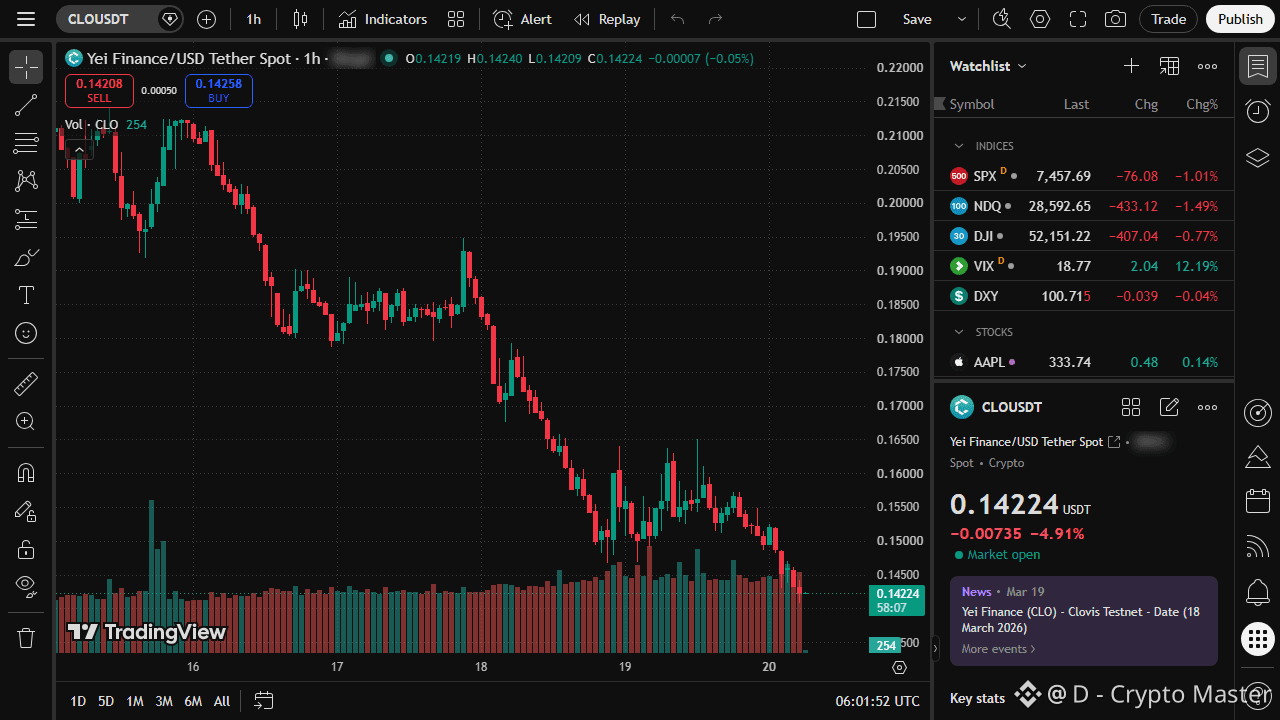
Task: Open CLOUSDT details three-dot menu
Action: point(1208,407)
